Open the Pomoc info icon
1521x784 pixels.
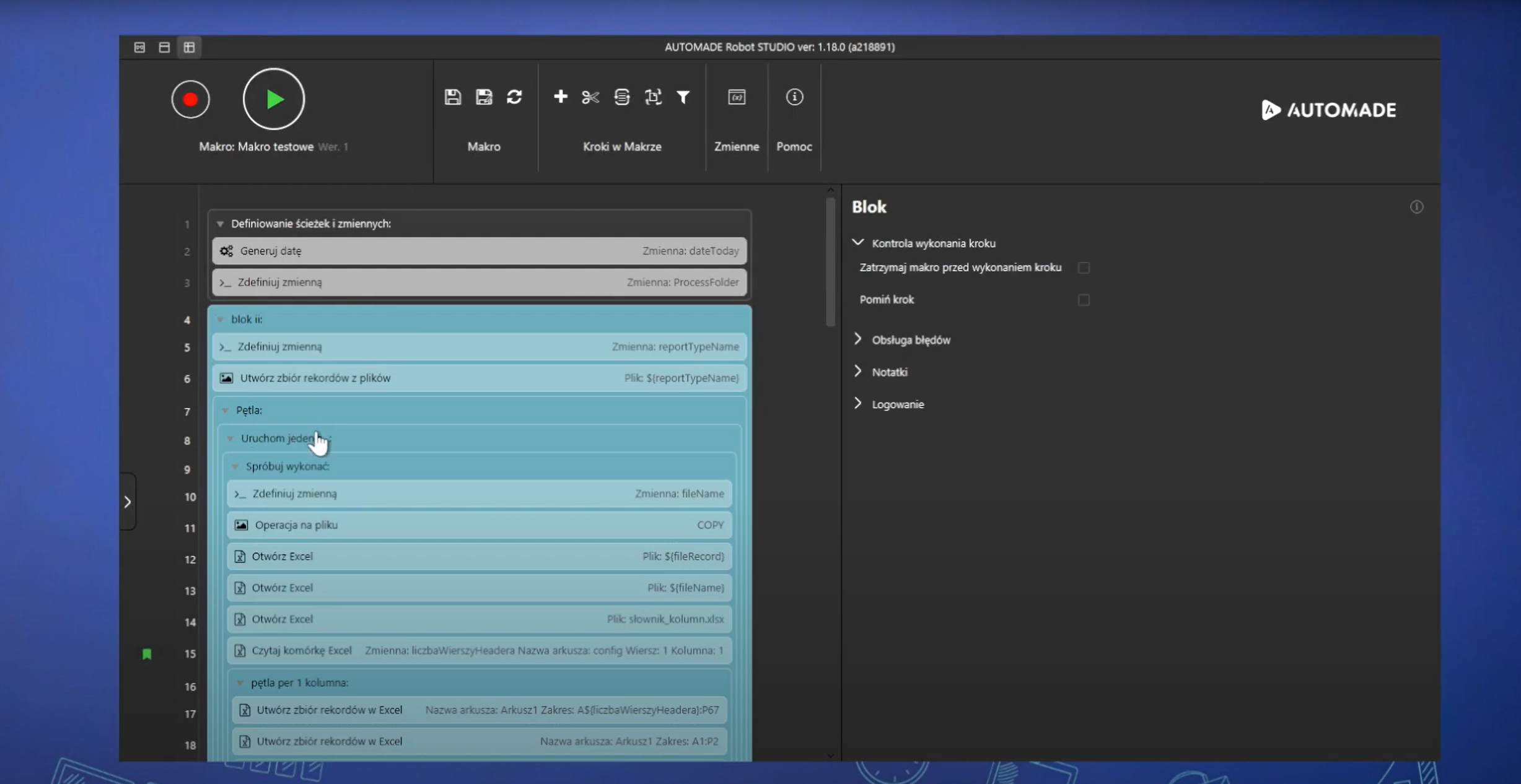click(x=794, y=97)
